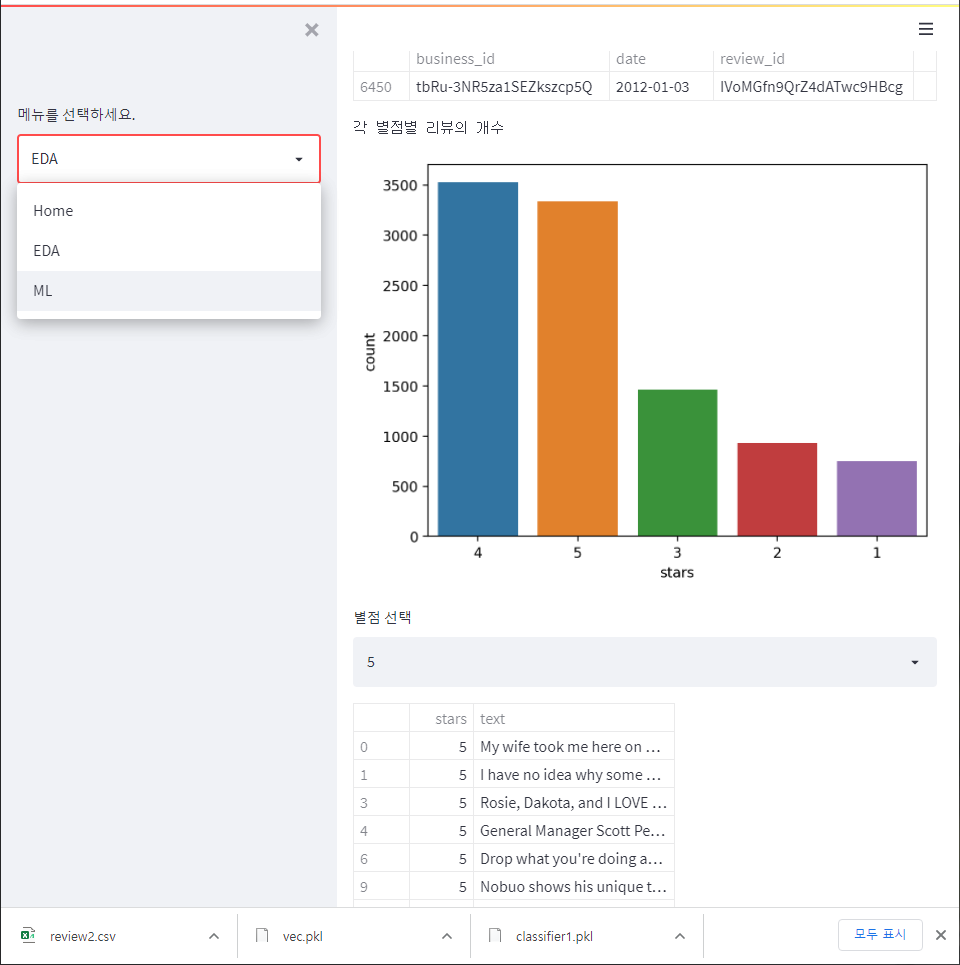Click the purple bar for 1 star

[x=876, y=499]
